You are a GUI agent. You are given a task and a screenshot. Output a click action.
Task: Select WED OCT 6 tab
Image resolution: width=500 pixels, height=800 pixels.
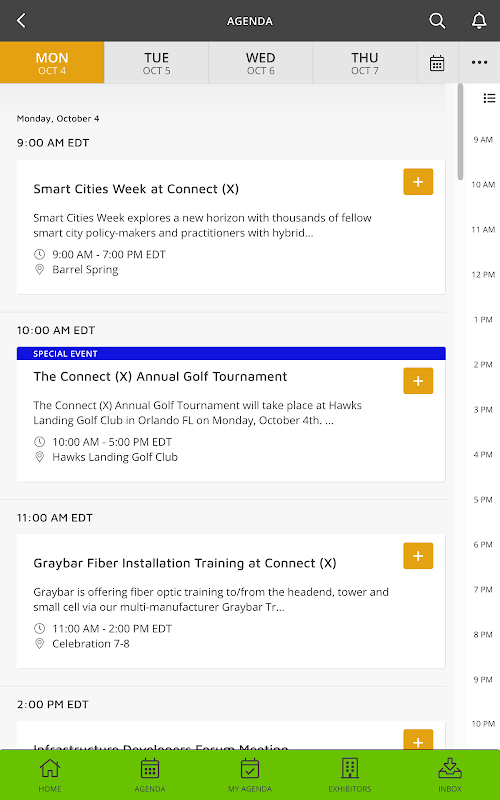click(x=261, y=63)
